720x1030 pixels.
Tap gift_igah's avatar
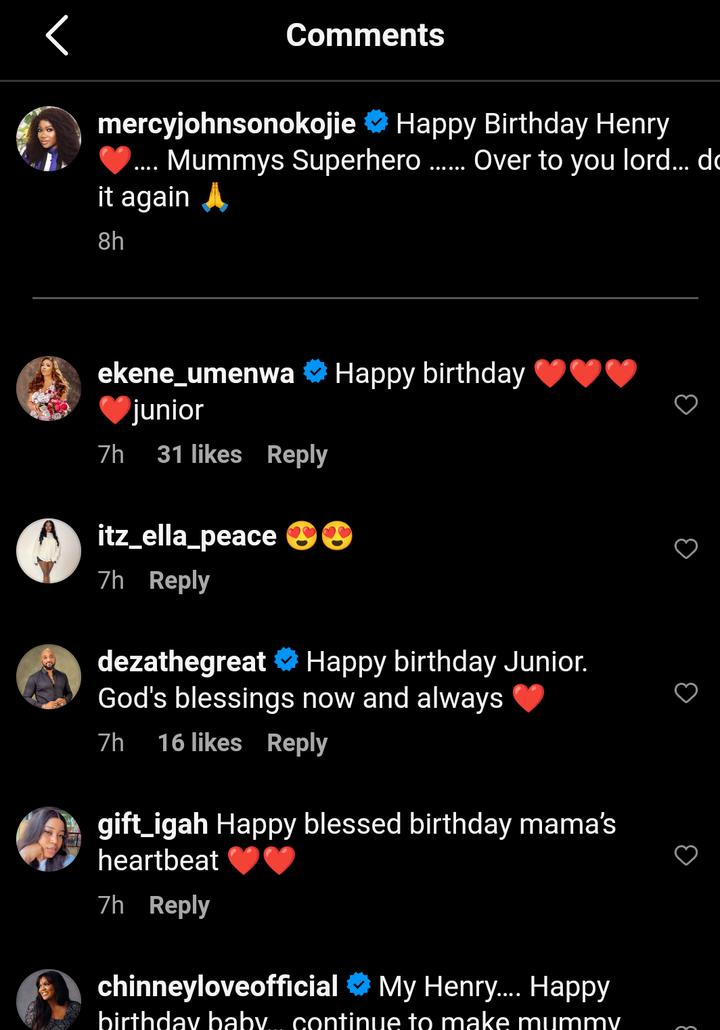(x=49, y=839)
